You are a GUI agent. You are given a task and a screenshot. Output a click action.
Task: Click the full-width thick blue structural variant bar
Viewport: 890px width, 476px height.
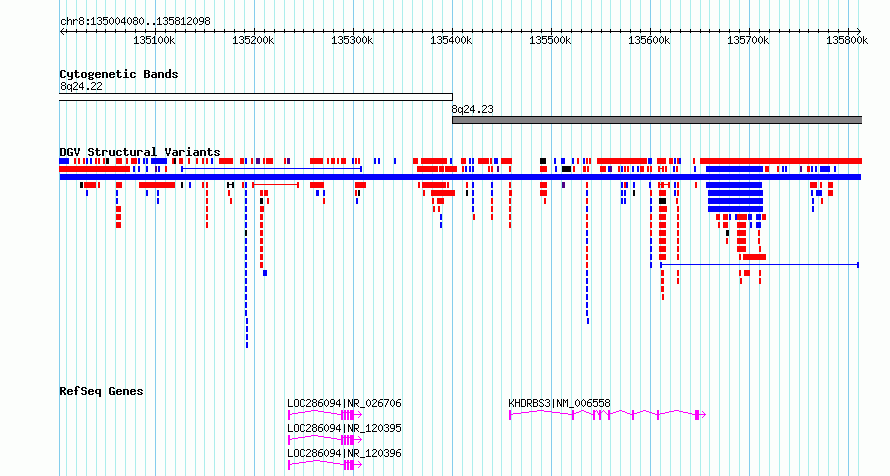[x=460, y=178]
